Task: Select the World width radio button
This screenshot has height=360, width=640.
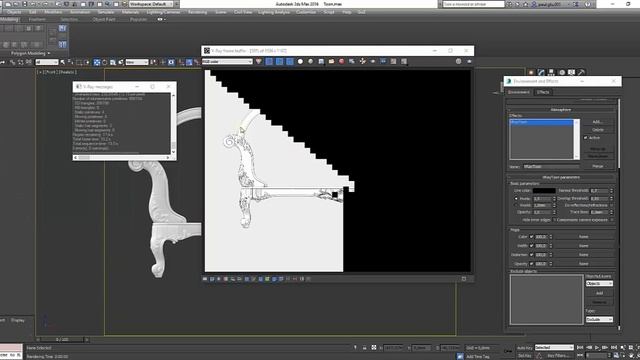Action: pyautogui.click(x=516, y=205)
